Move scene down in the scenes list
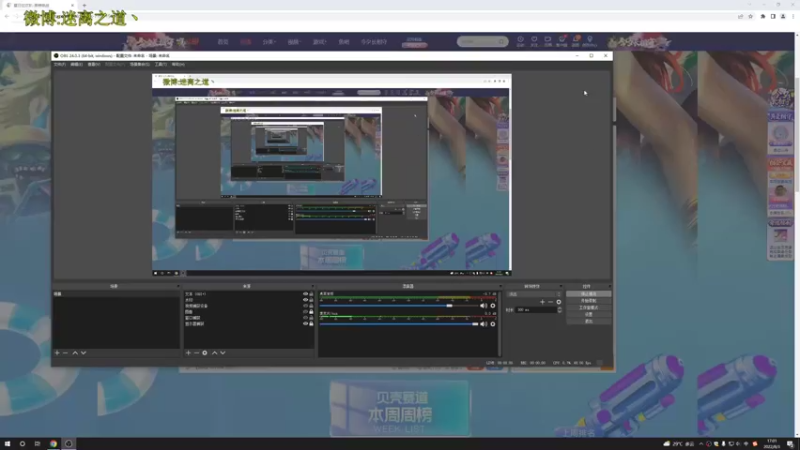Screen dimensions: 800x450 click(x=84, y=353)
